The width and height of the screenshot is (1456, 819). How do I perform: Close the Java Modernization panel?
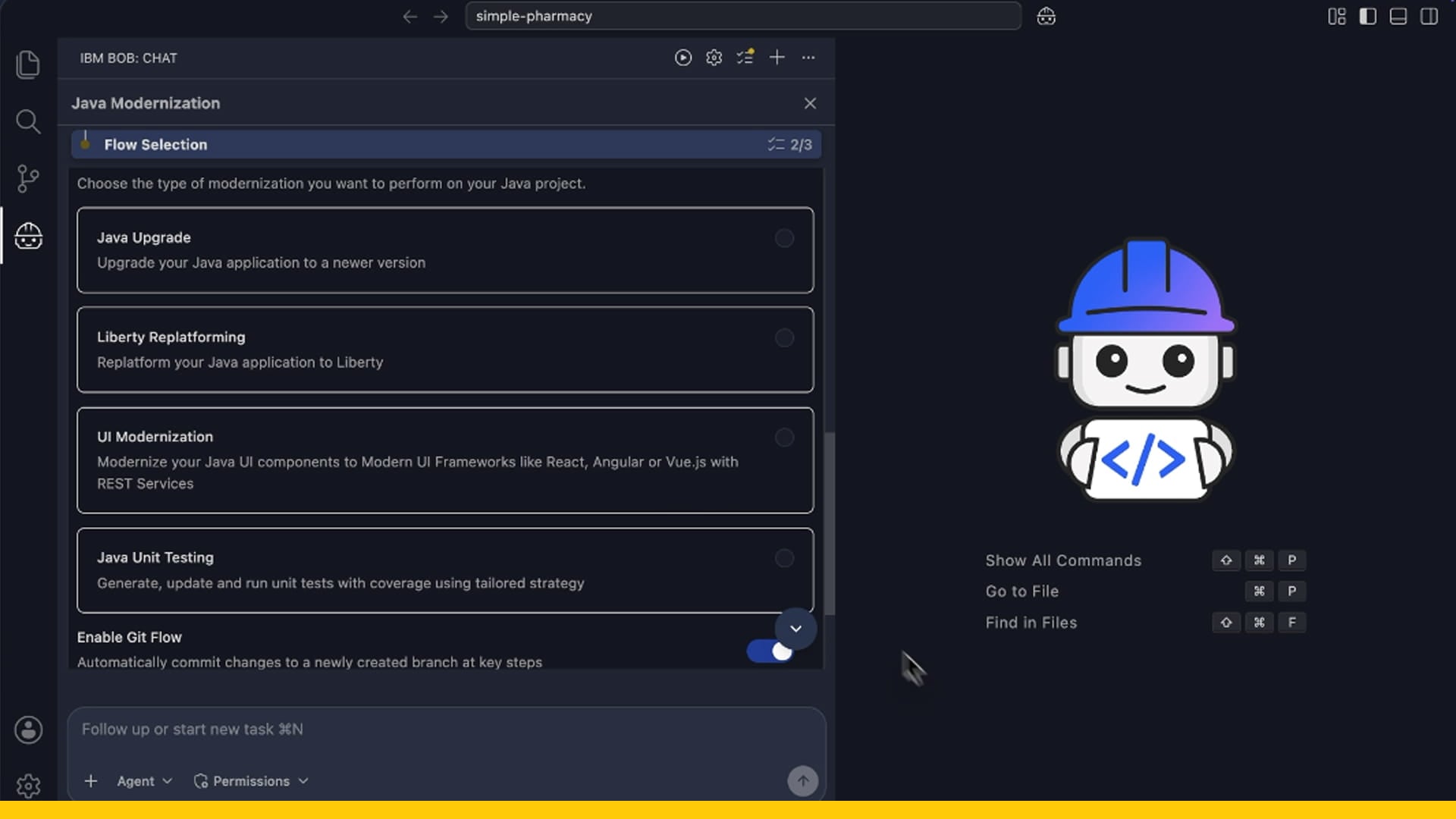[x=810, y=103]
